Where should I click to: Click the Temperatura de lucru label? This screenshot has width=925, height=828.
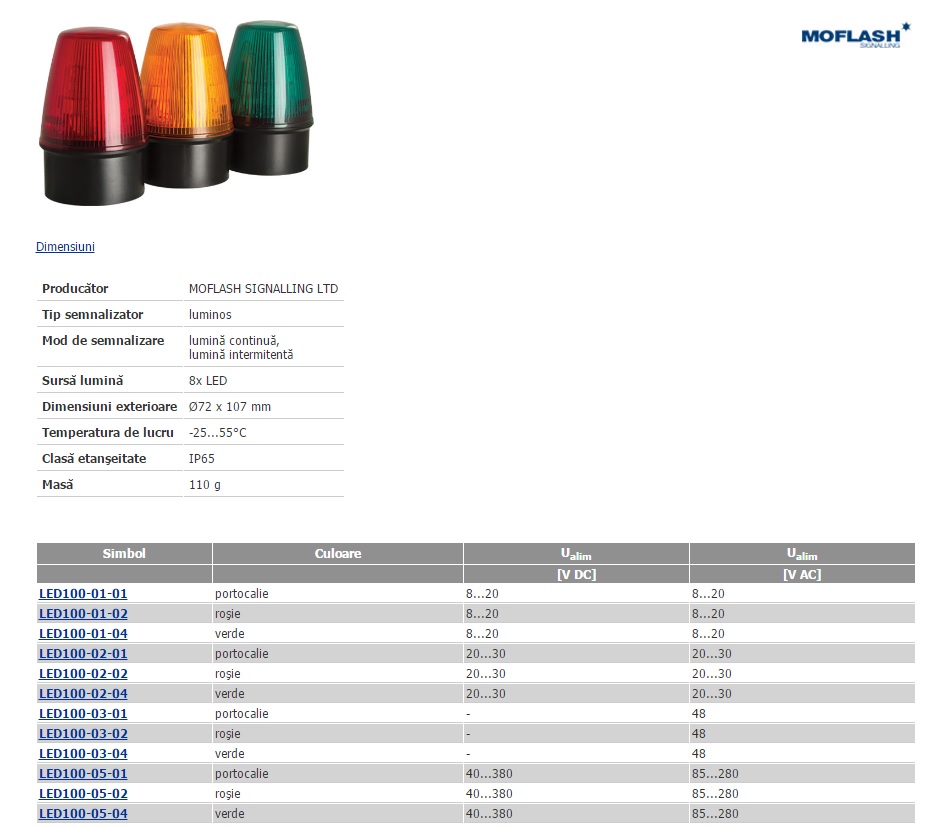pos(107,432)
